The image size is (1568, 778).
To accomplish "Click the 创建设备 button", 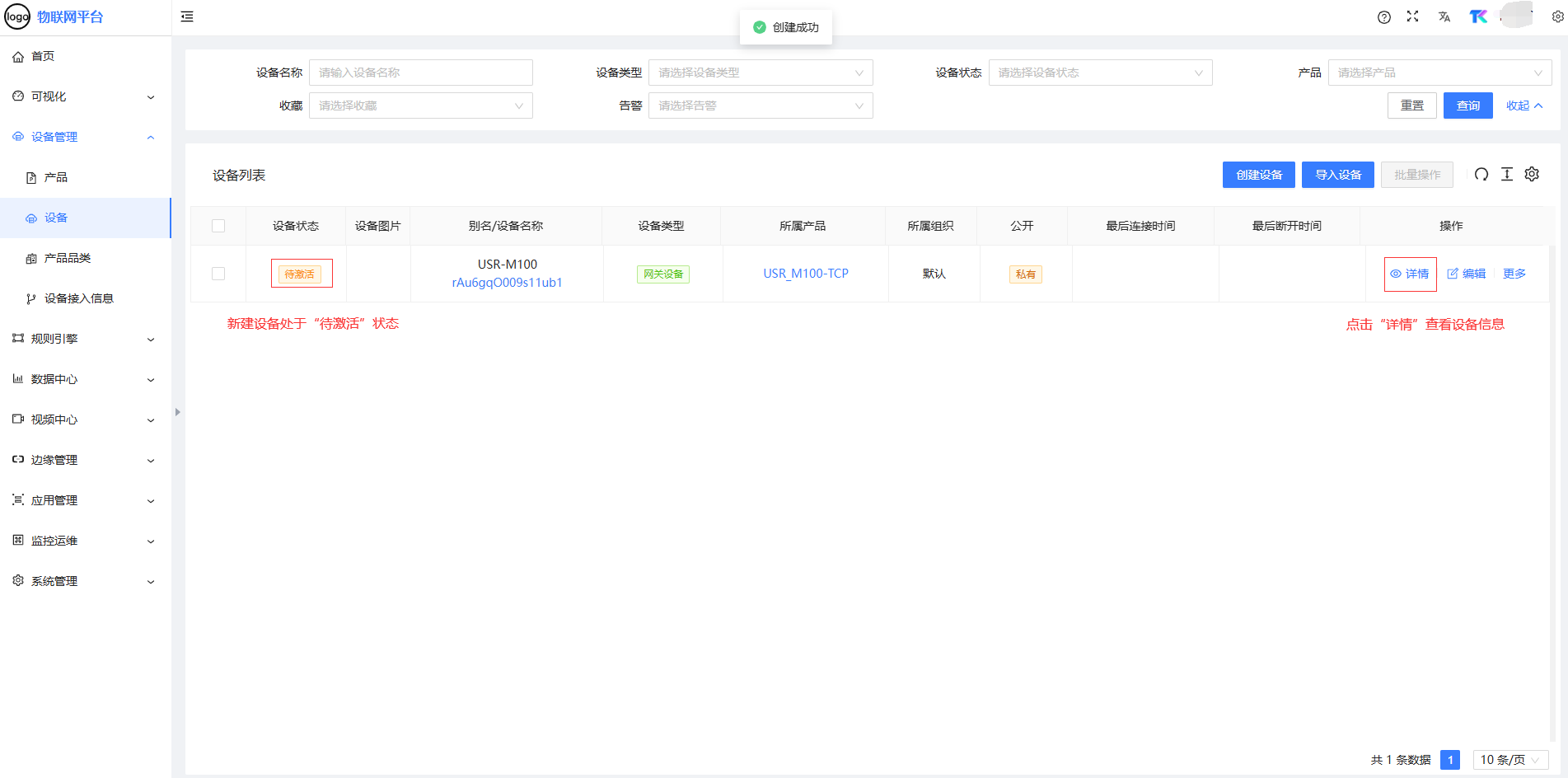I will [1258, 175].
